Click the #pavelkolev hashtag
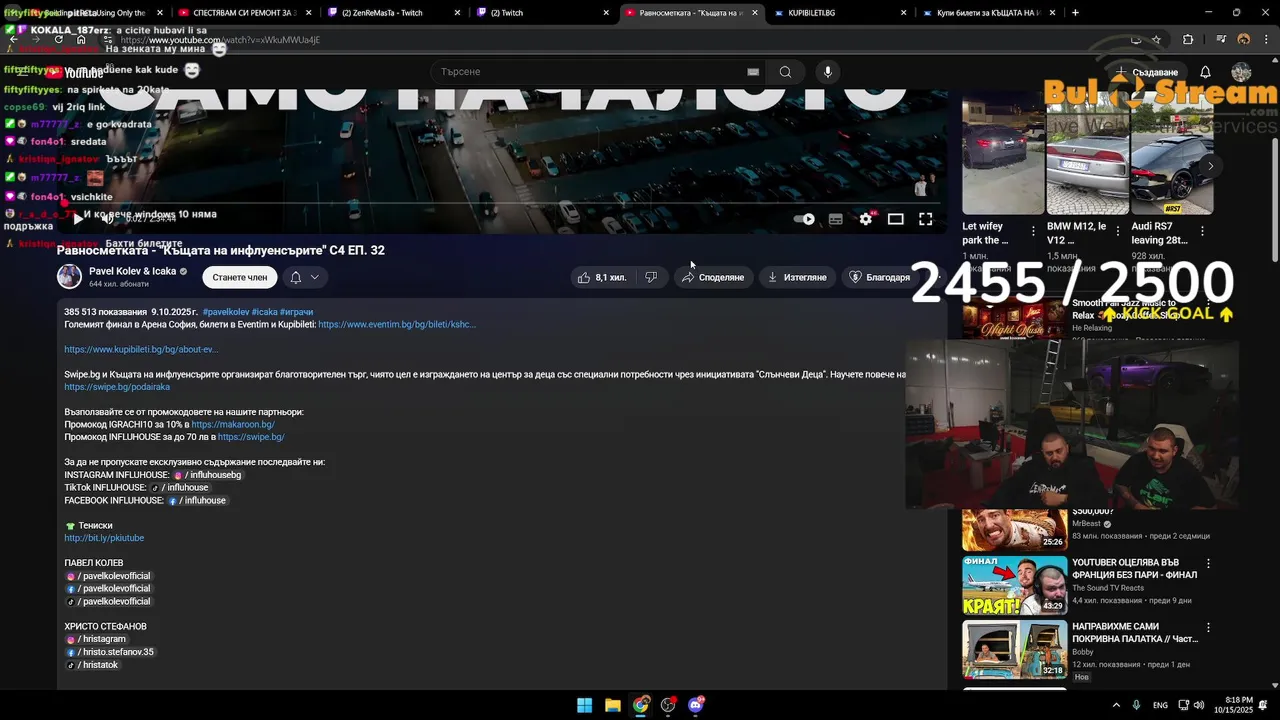1280x720 pixels. click(225, 312)
